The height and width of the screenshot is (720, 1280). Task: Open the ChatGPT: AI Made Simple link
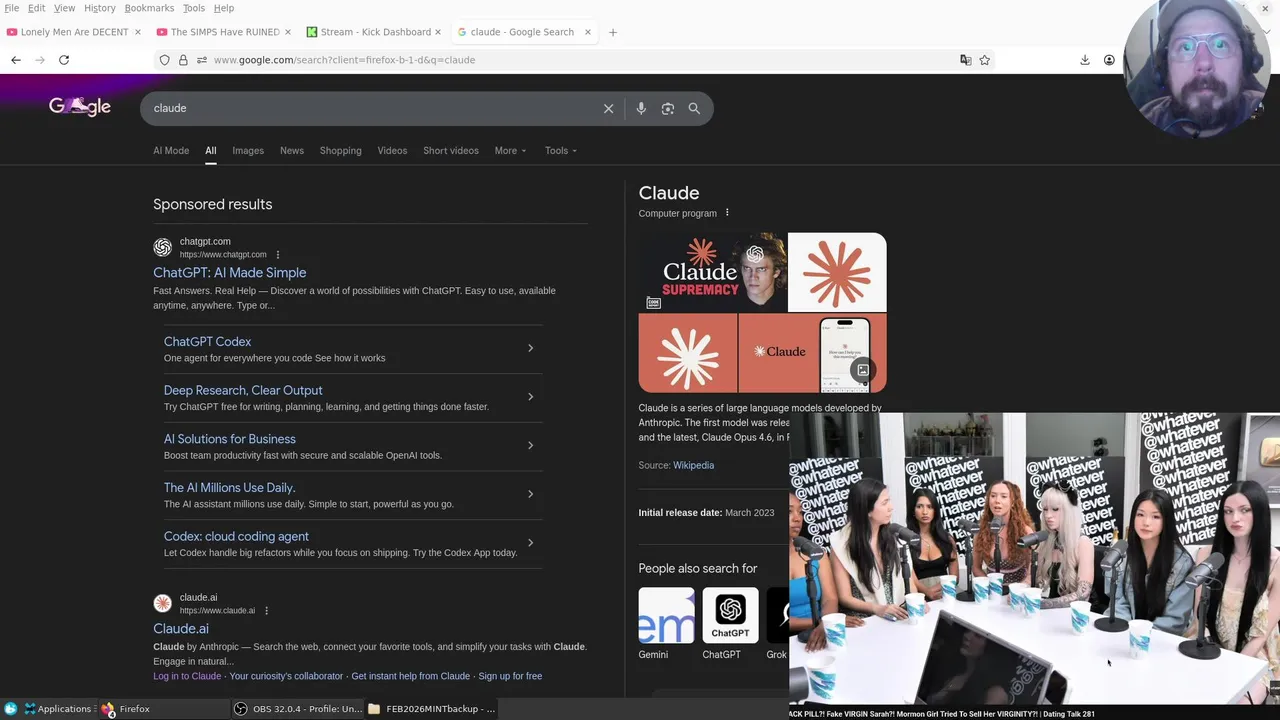click(x=230, y=273)
